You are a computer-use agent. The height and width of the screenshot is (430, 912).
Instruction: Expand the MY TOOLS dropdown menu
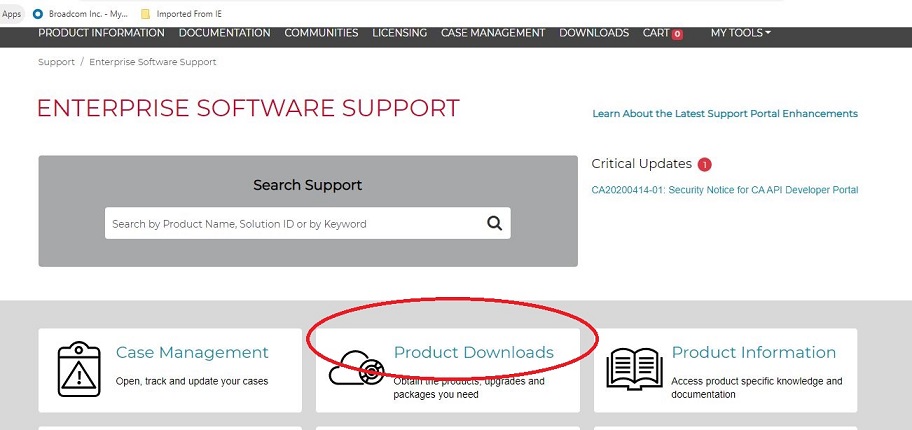pos(740,33)
